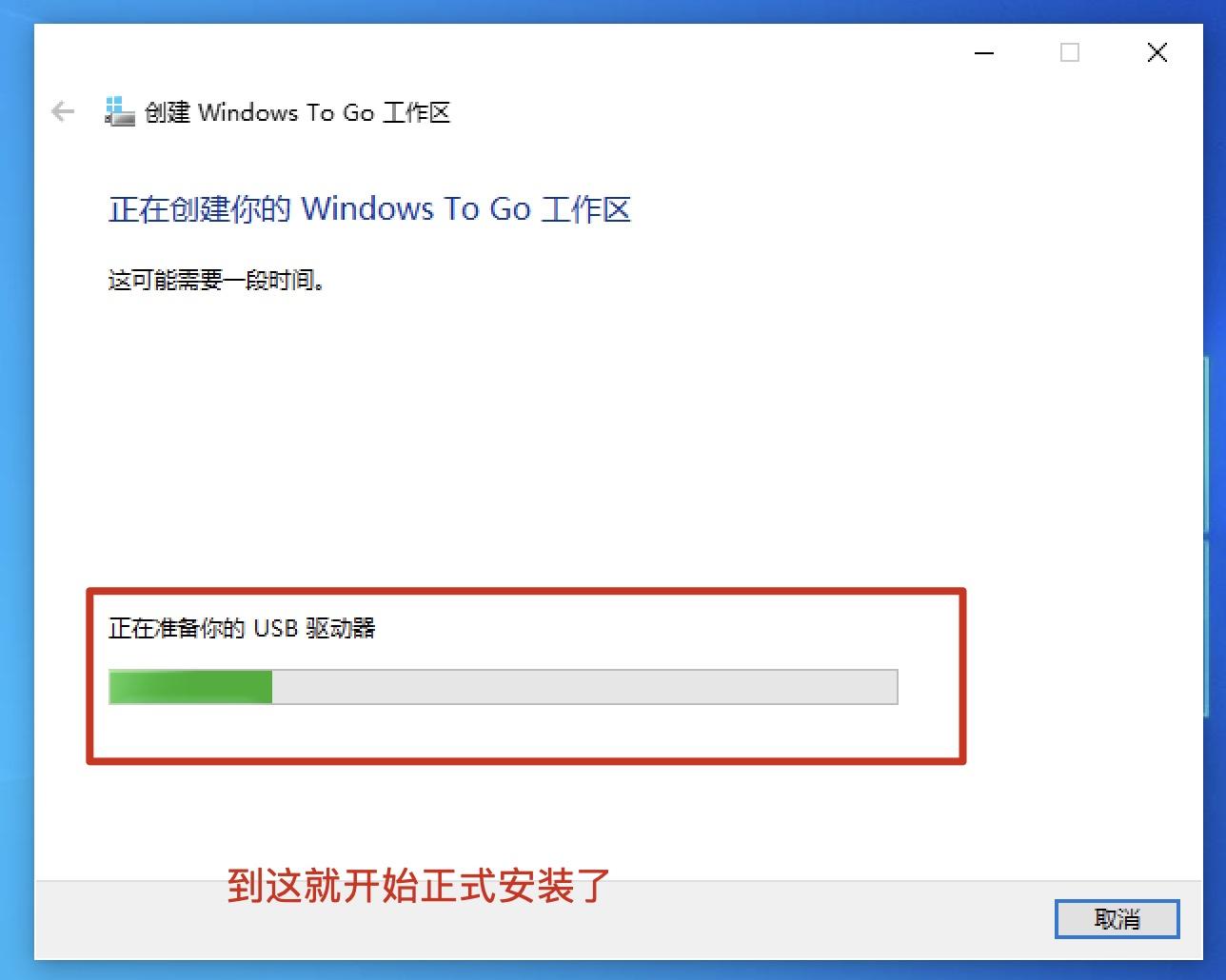
Task: Click the red rectangle border around the progress area
Action: (526, 591)
